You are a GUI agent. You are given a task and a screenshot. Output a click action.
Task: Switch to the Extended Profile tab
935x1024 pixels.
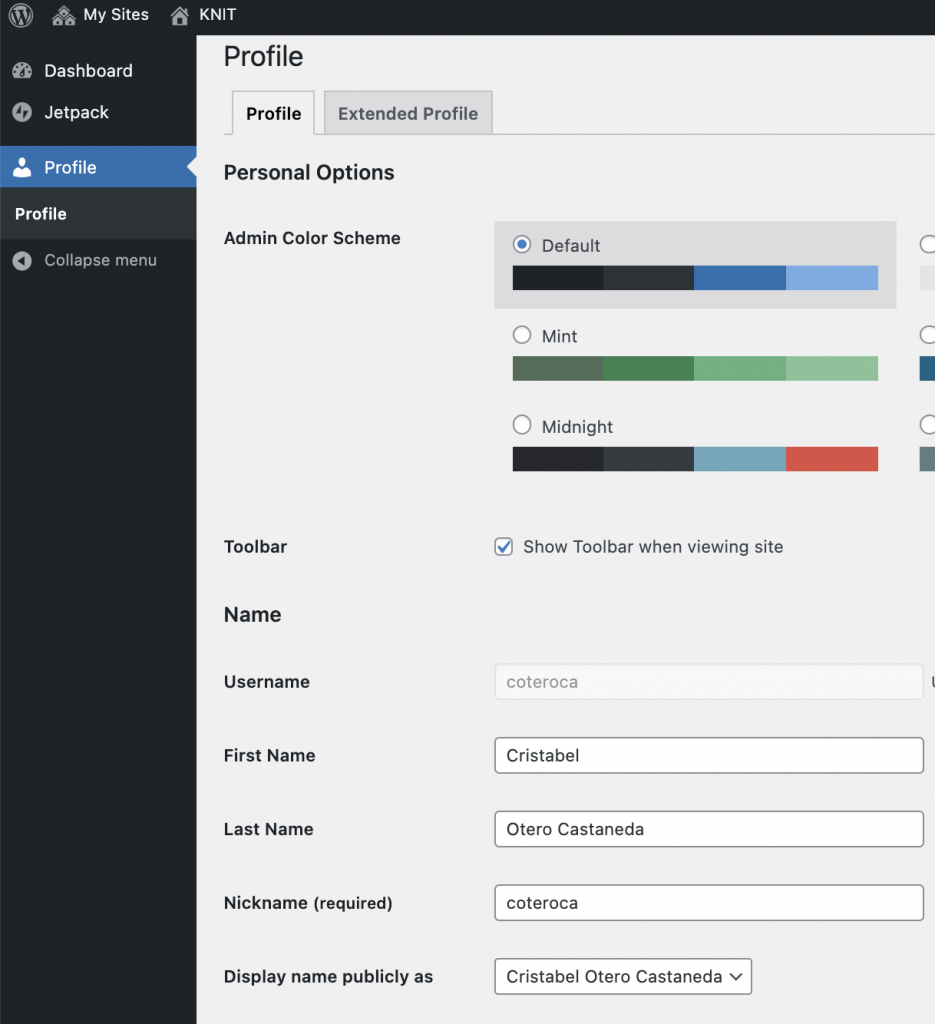coord(408,113)
